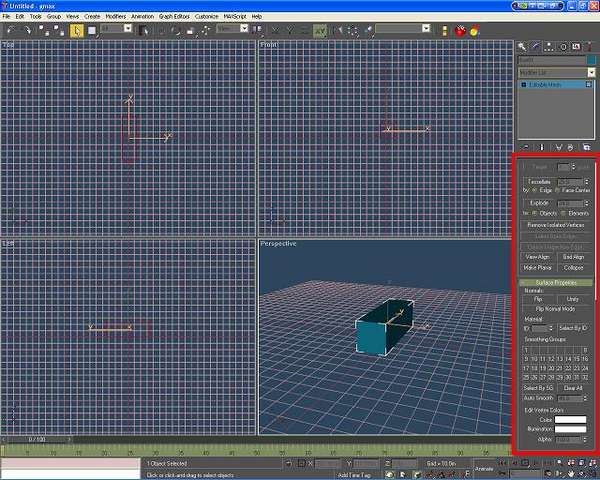Click the Unlink Selection icon
Screen dimensions: 600x480
(x=59, y=30)
